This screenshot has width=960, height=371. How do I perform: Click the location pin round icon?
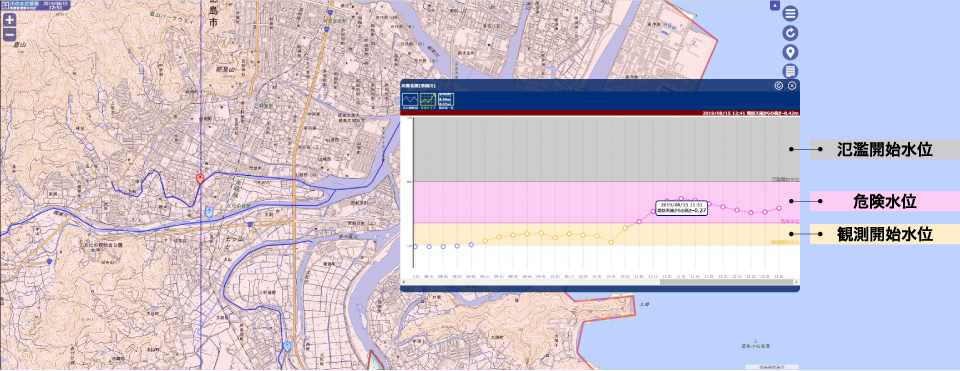coord(790,52)
